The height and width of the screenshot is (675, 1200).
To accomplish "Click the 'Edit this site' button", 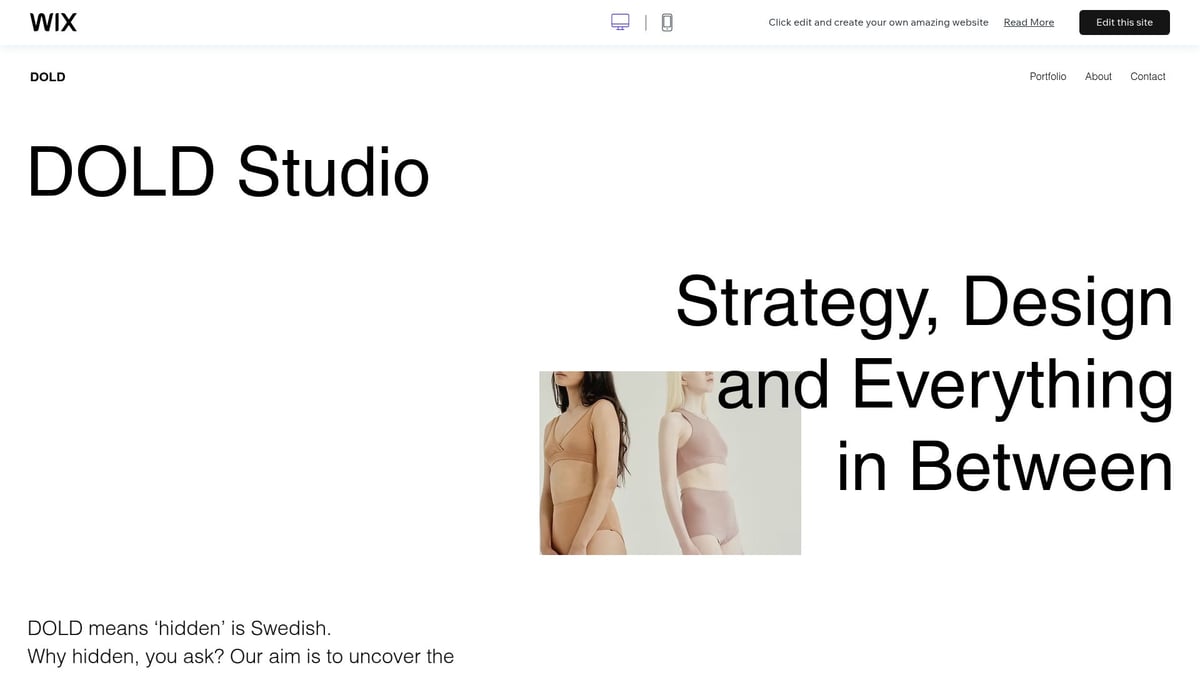I will pos(1124,22).
